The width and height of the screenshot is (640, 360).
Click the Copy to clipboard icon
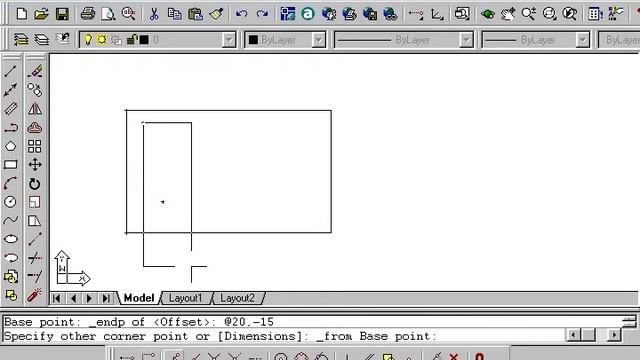175,14
